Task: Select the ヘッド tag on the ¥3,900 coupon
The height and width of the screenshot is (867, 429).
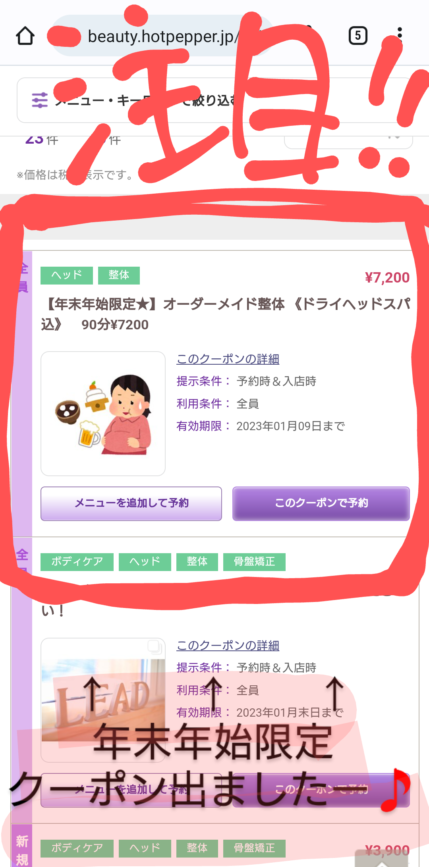Action: [145, 848]
